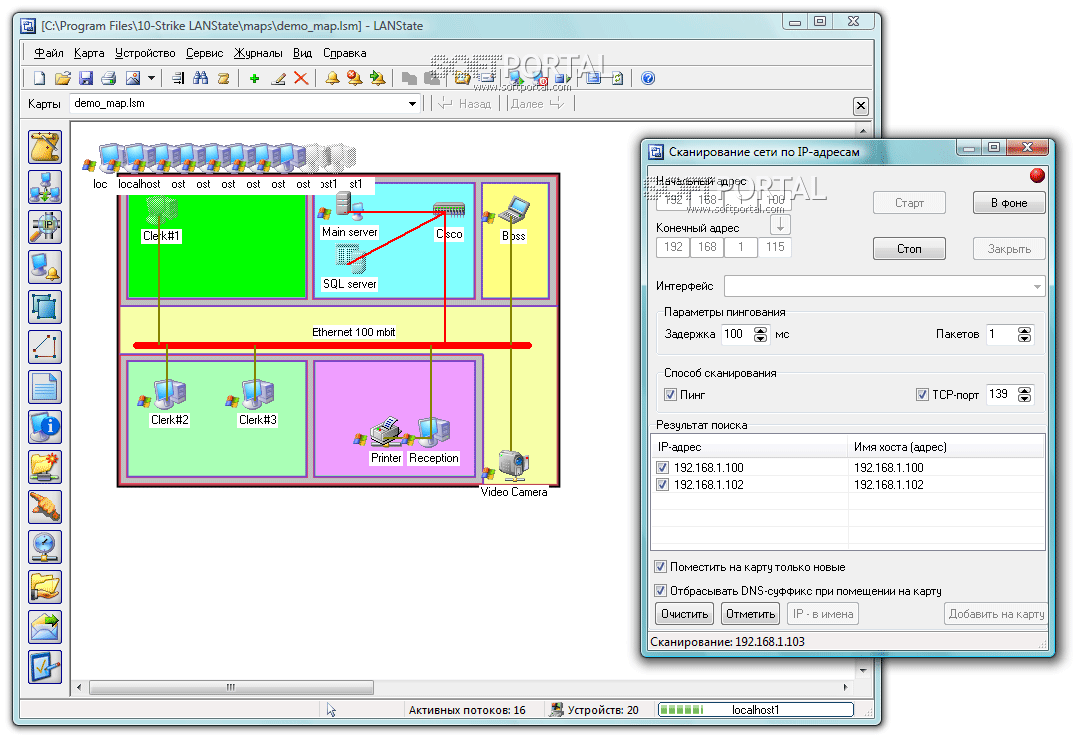Viewport: 1073px width, 735px height.
Task: Click the Отметить button
Action: 751,614
